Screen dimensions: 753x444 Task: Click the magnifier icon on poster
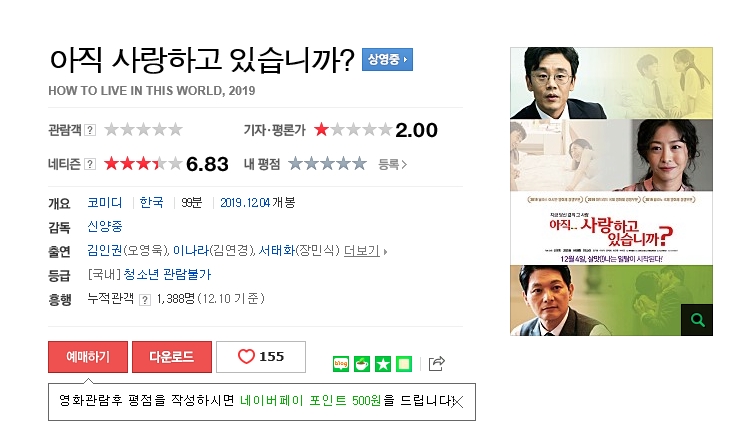pyautogui.click(x=697, y=320)
